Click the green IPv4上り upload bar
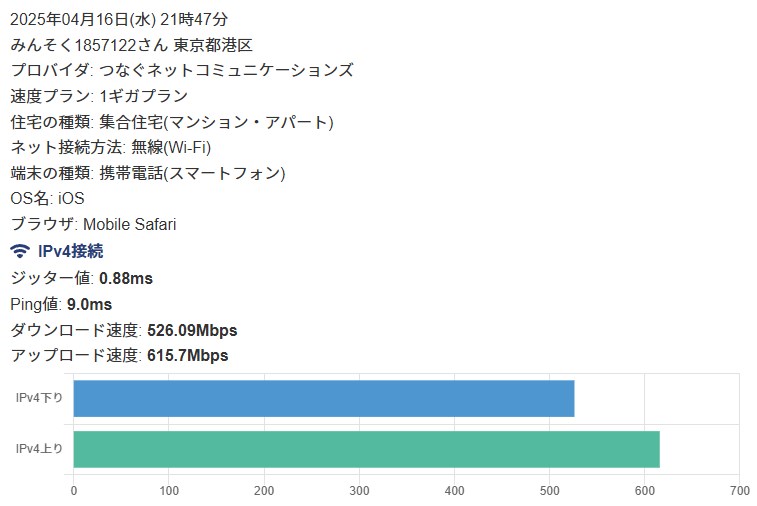This screenshot has height=506, width=757. click(x=366, y=448)
